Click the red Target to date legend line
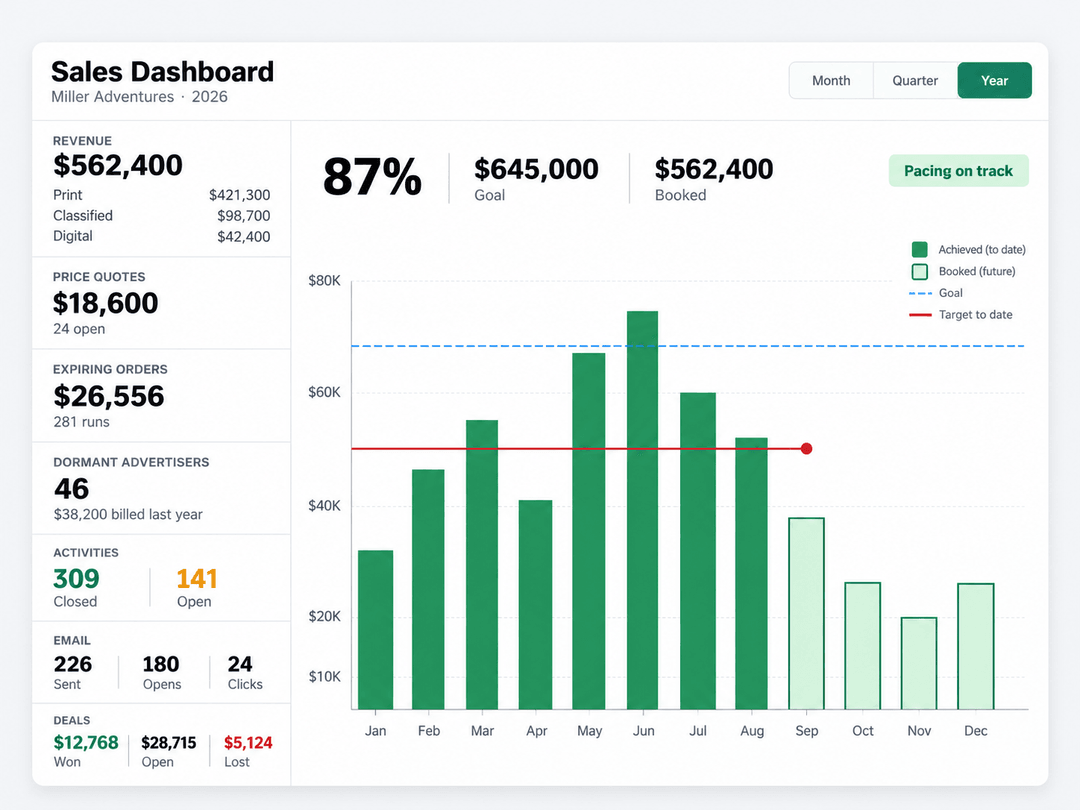This screenshot has height=810, width=1080. pyautogui.click(x=920, y=315)
